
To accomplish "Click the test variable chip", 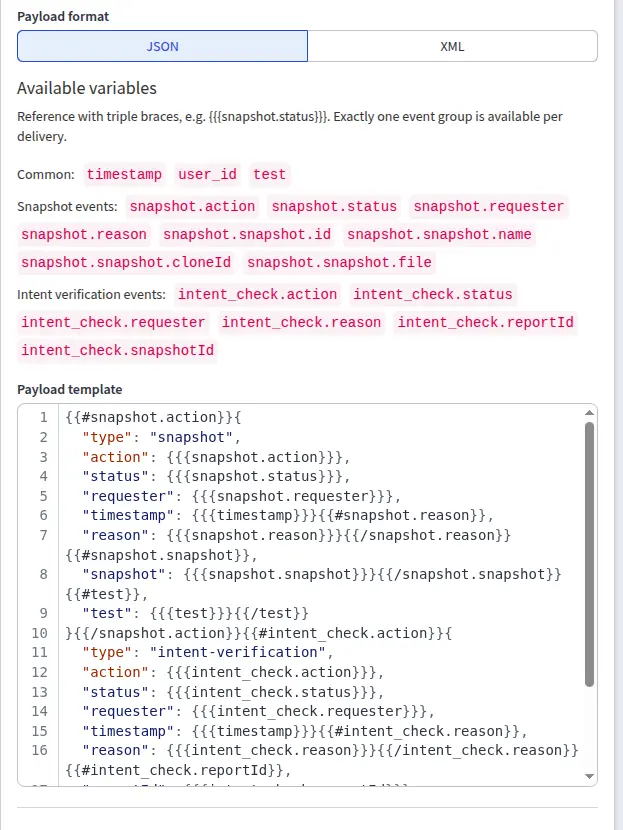I will tap(269, 174).
